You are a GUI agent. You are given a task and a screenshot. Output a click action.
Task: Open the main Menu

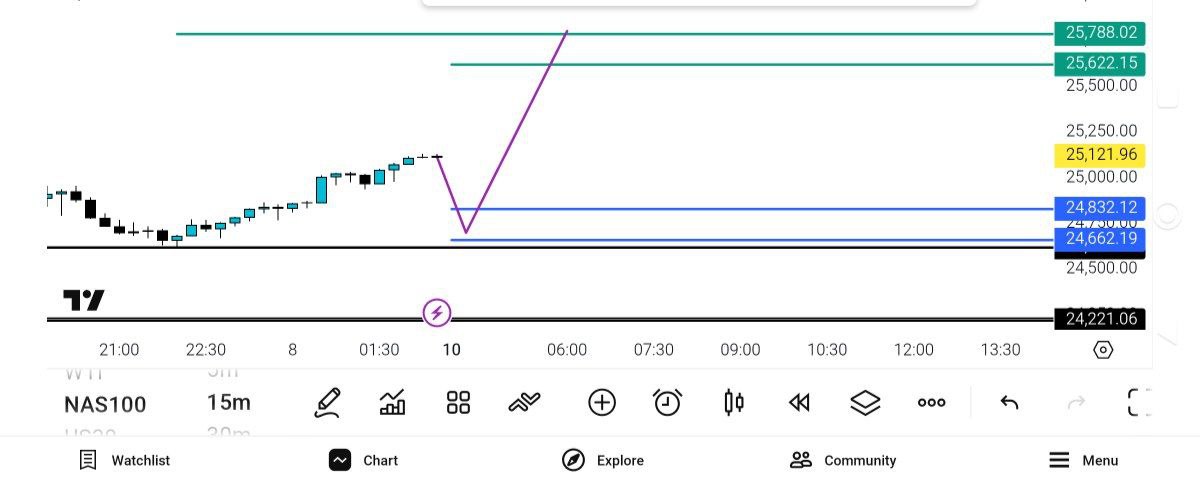click(x=1083, y=460)
